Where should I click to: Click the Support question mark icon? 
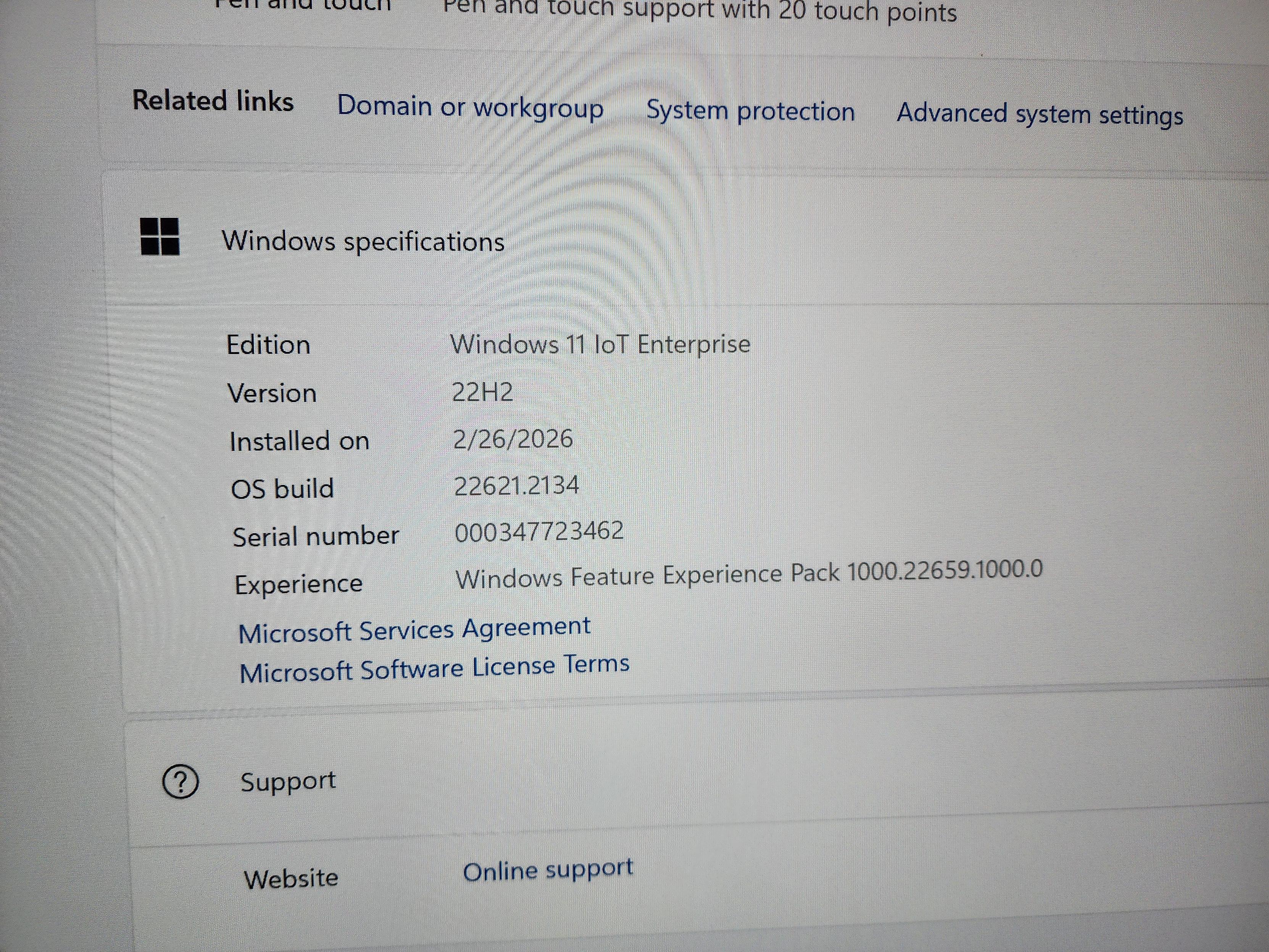tap(180, 782)
